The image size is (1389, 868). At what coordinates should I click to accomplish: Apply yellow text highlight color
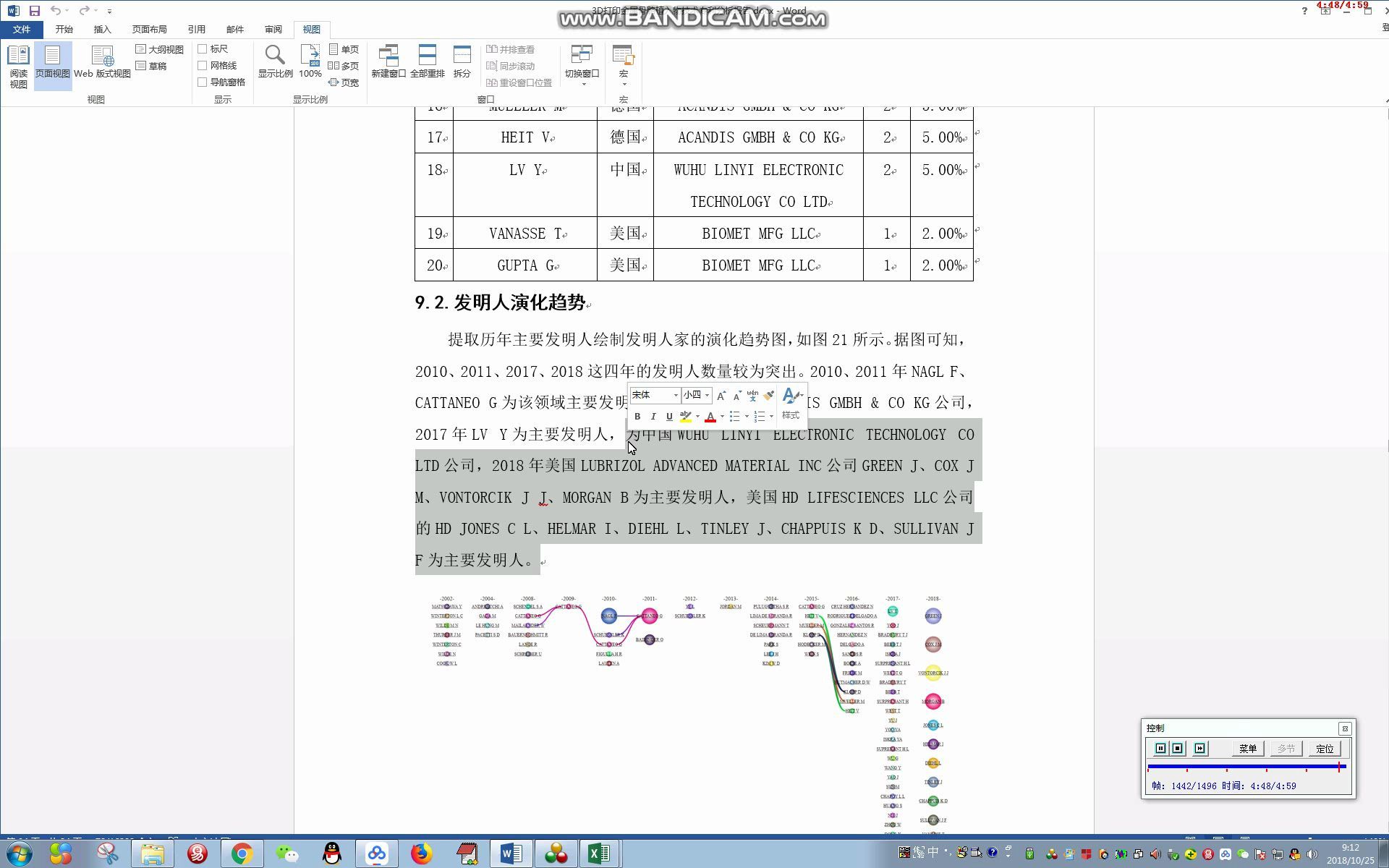pos(685,416)
